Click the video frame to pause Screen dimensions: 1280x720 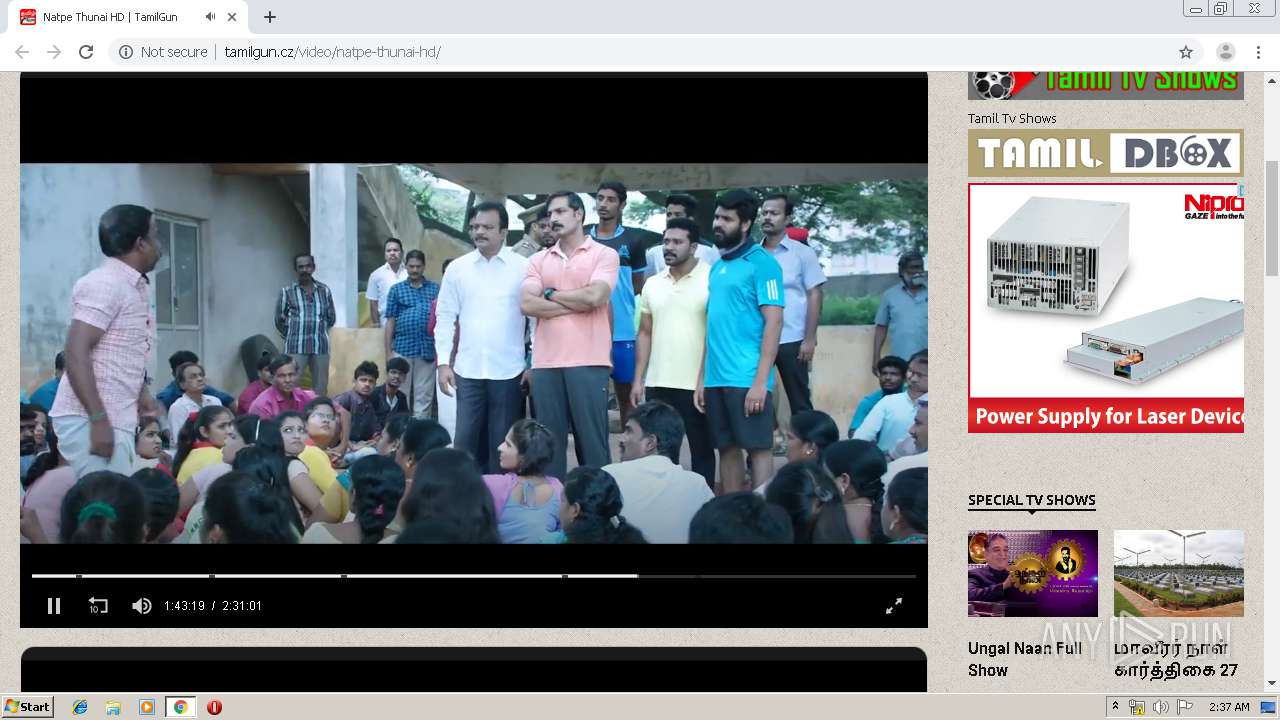[x=474, y=353]
